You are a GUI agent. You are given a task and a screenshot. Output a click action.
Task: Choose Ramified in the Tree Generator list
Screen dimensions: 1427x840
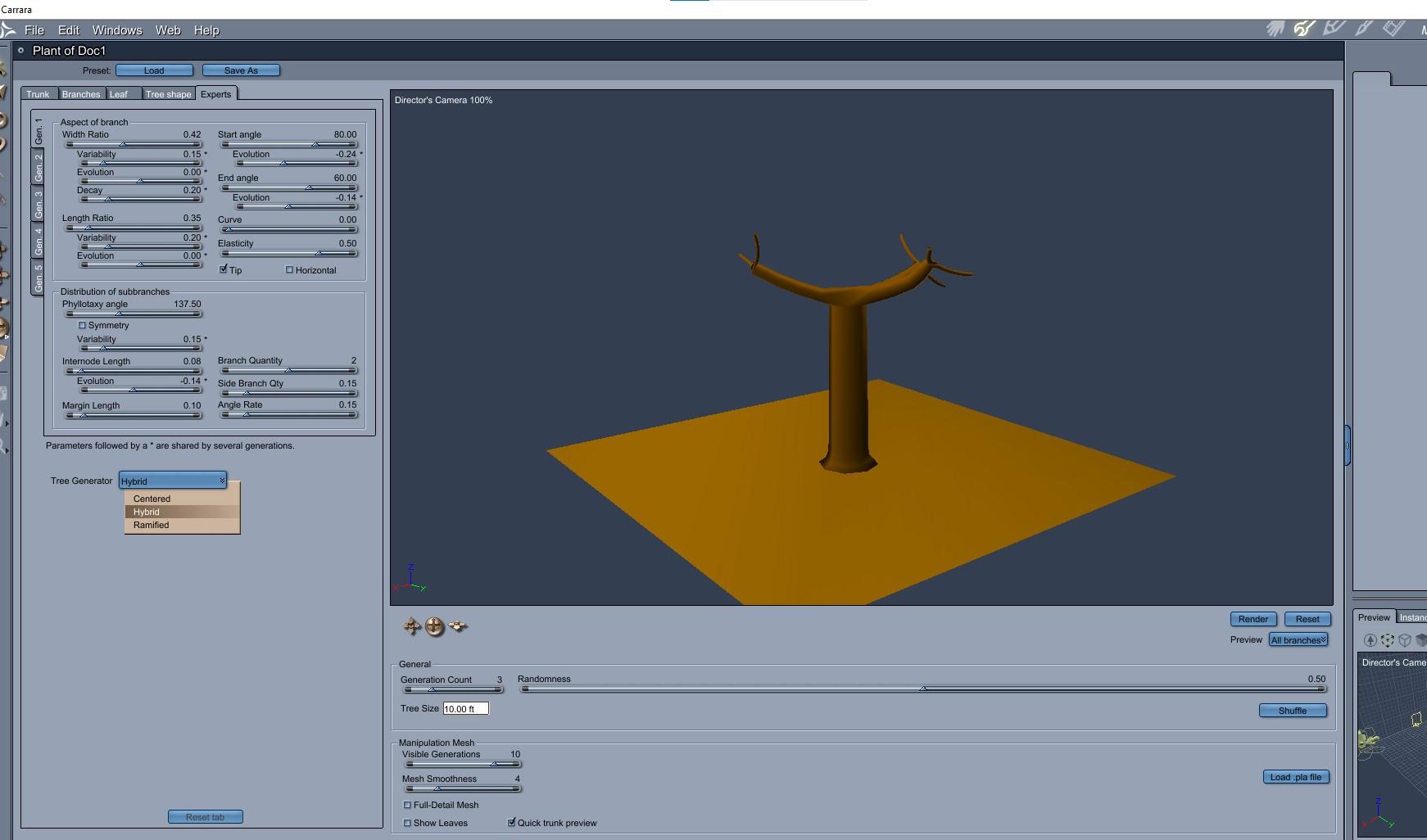(x=182, y=525)
